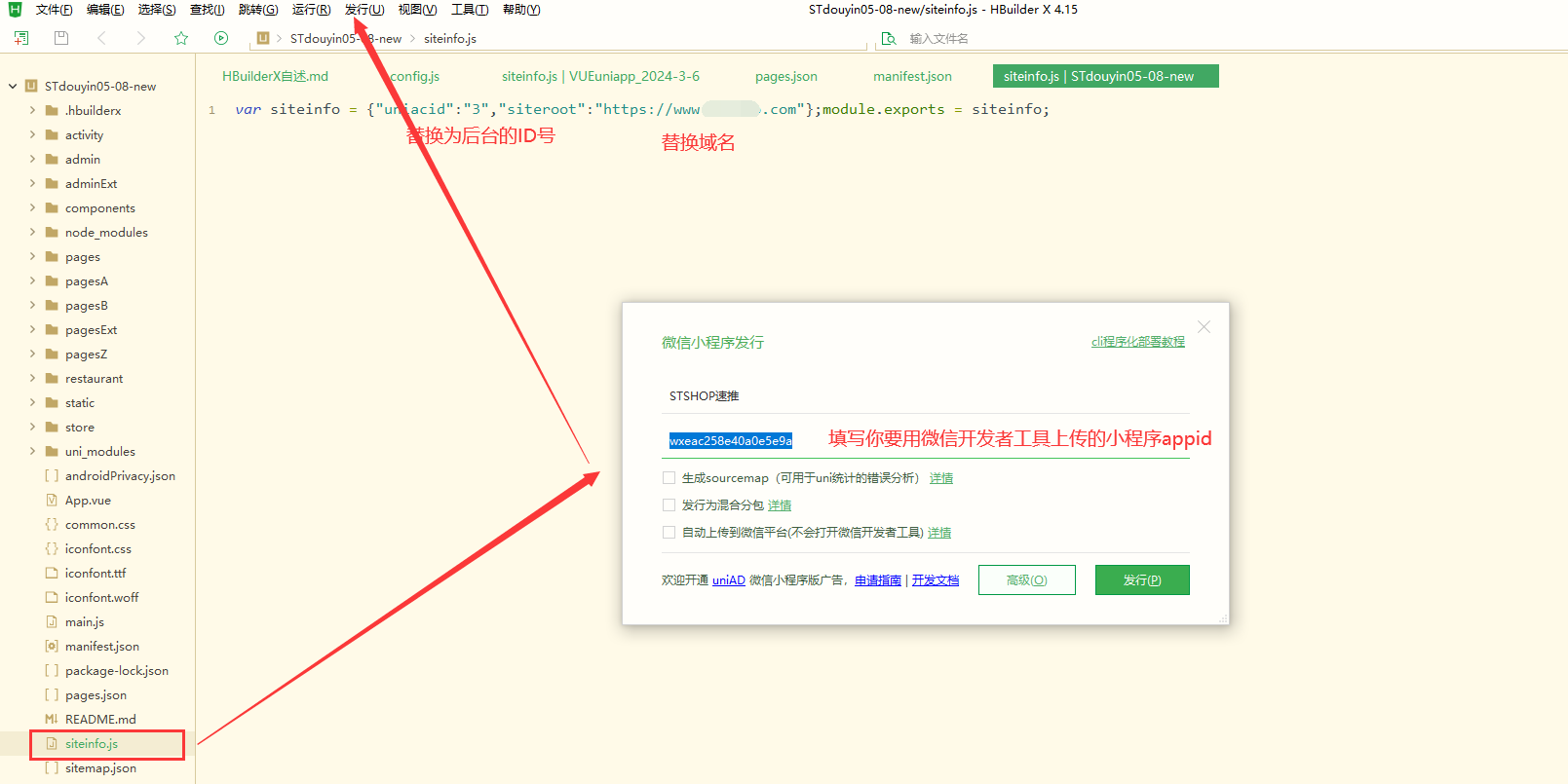Click the HBuilder X logo icon
The height and width of the screenshot is (784, 1568).
coord(15,10)
